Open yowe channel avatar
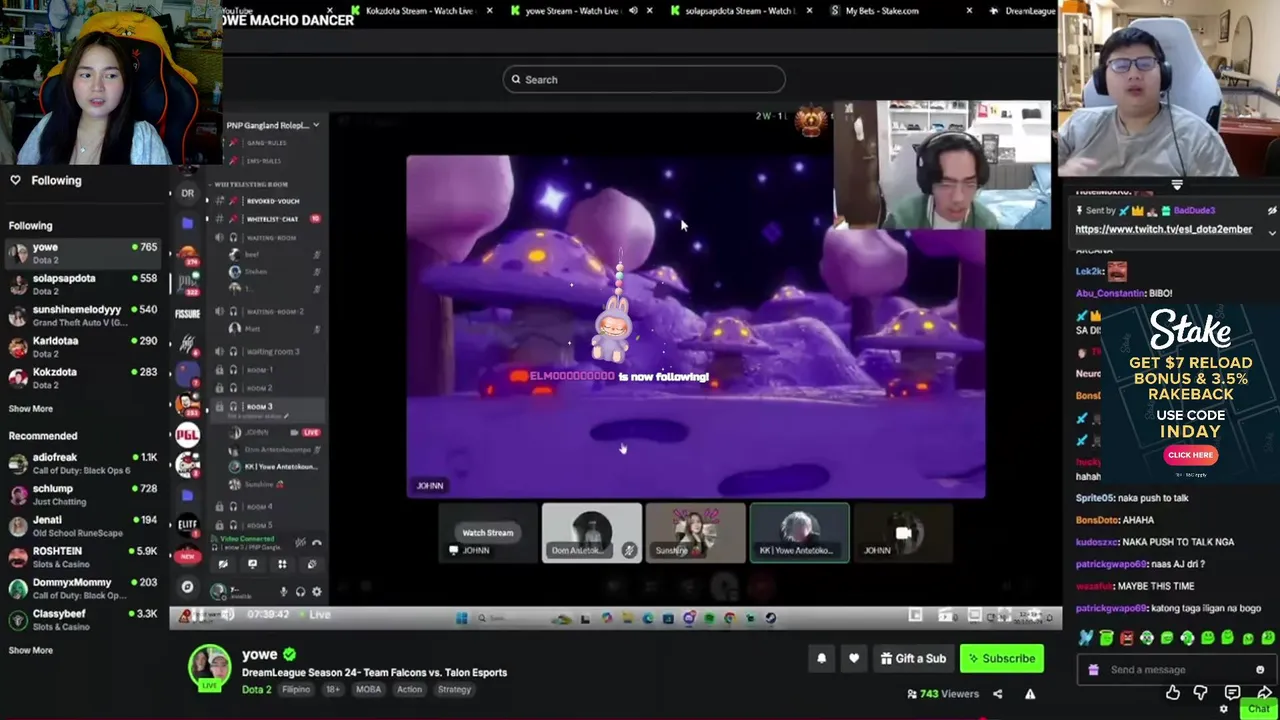The image size is (1280, 720). (210, 668)
